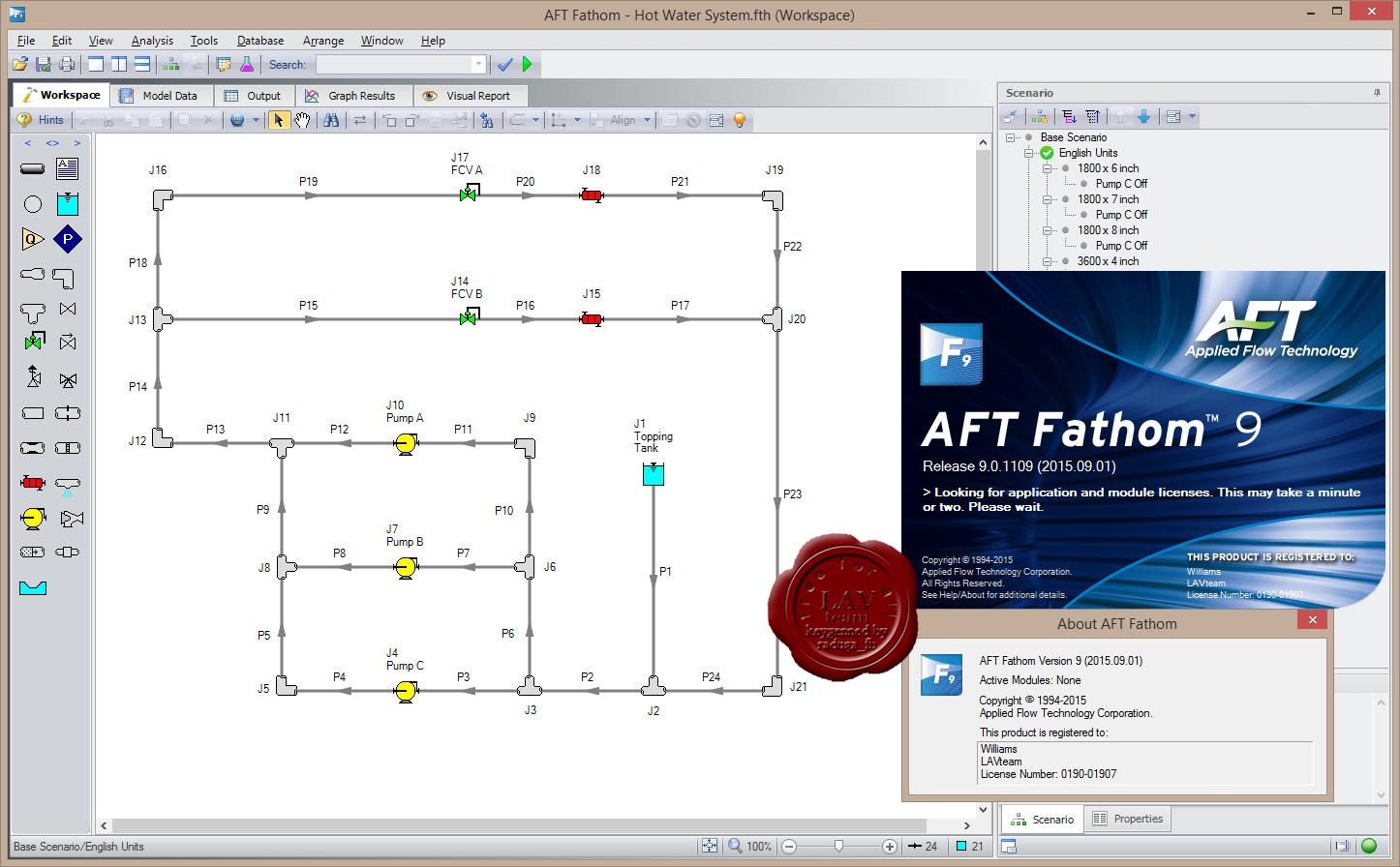Select the Assigned Pressure P junction in Toolbox
The image size is (1400, 867).
[x=67, y=239]
